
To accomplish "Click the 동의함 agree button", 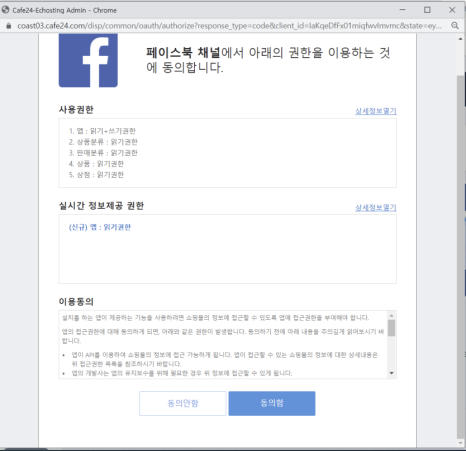I will [x=272, y=403].
